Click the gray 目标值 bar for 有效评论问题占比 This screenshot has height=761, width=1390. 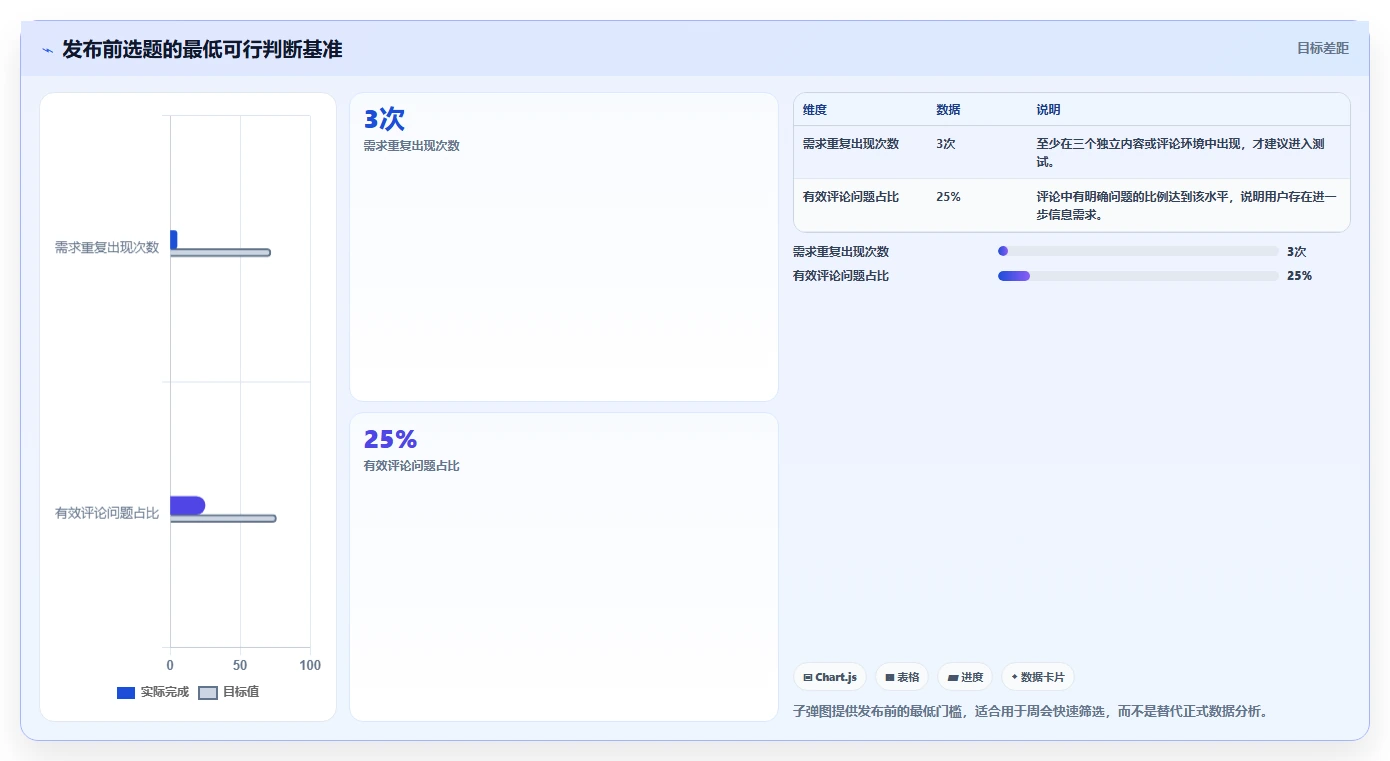tap(223, 518)
